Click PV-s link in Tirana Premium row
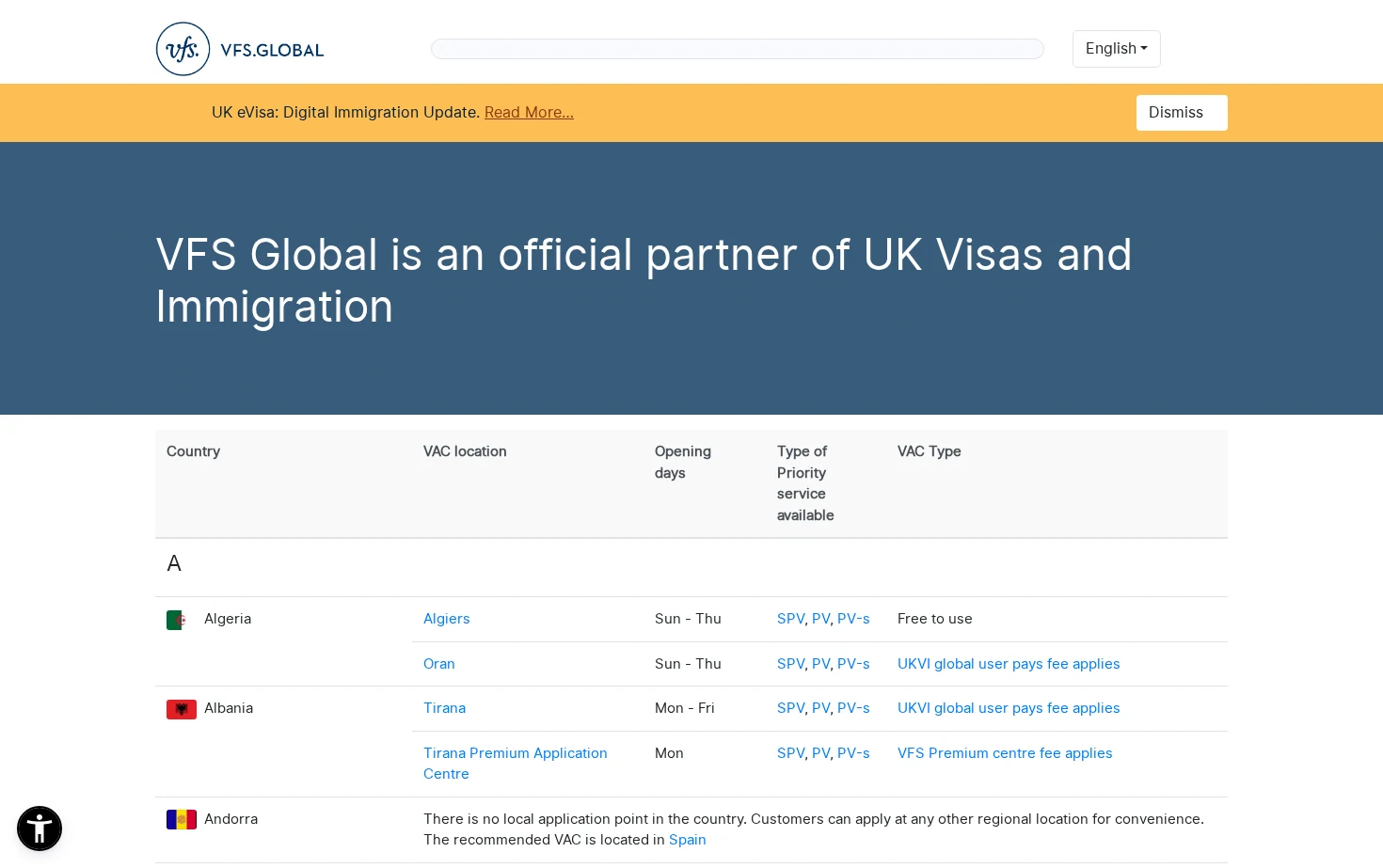Screen dimensions: 1383x868 point(853,753)
